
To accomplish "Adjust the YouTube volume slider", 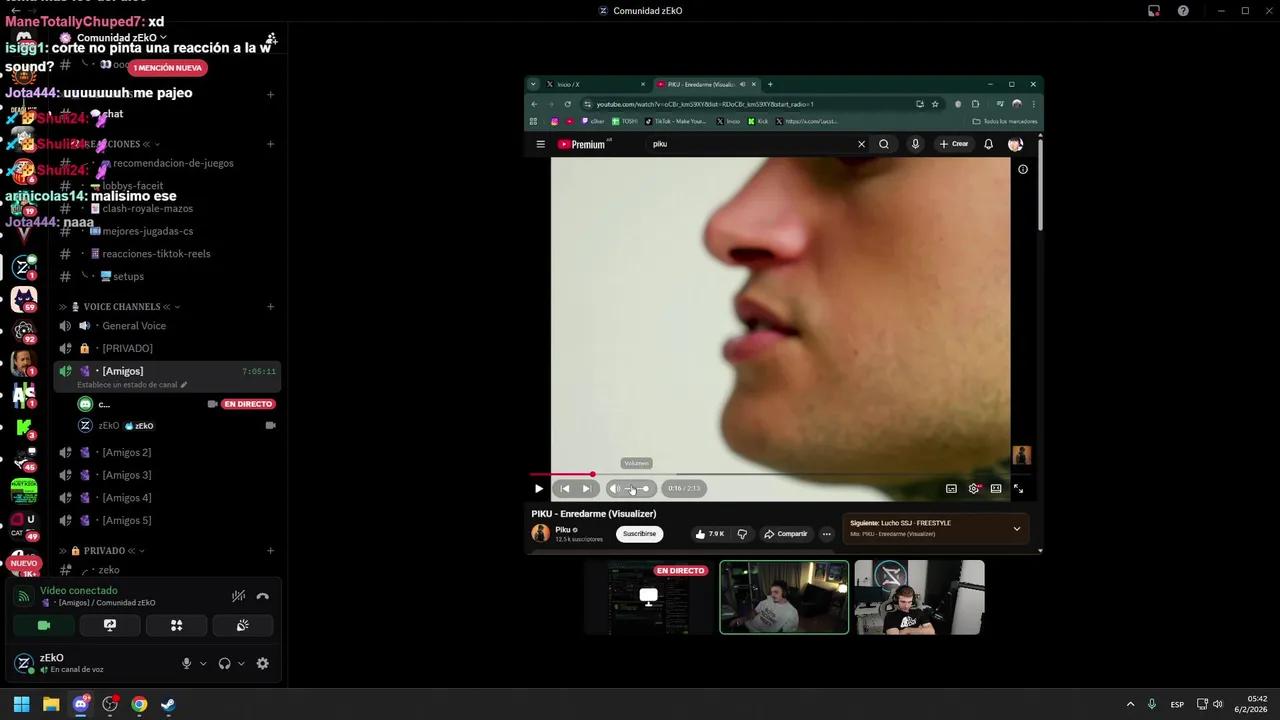I will 637,489.
